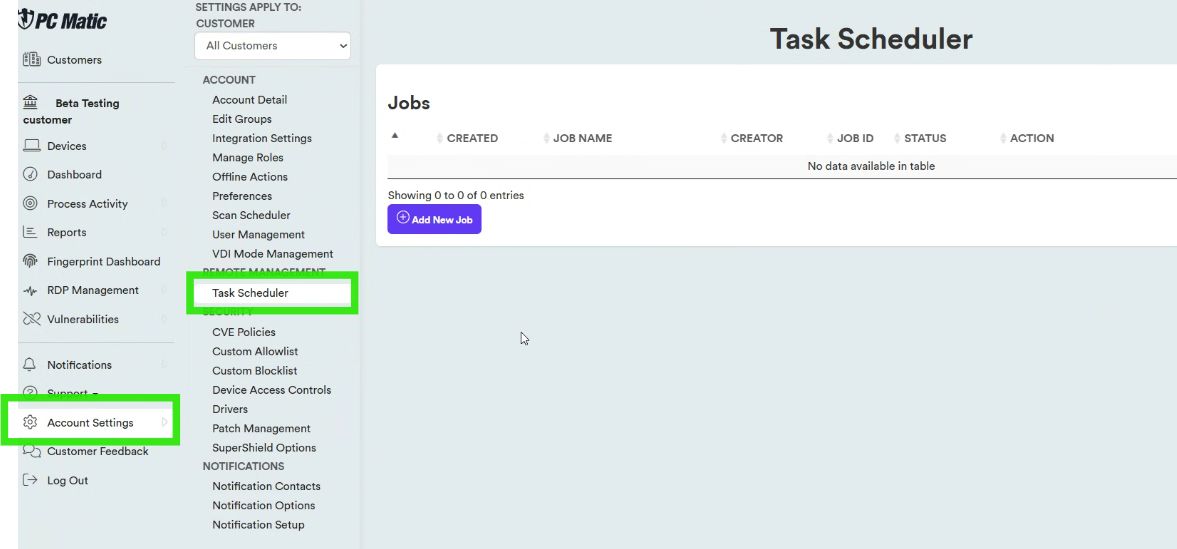Expand the Vulnerabilities submenu arrow
1177x549 pixels.
164,319
